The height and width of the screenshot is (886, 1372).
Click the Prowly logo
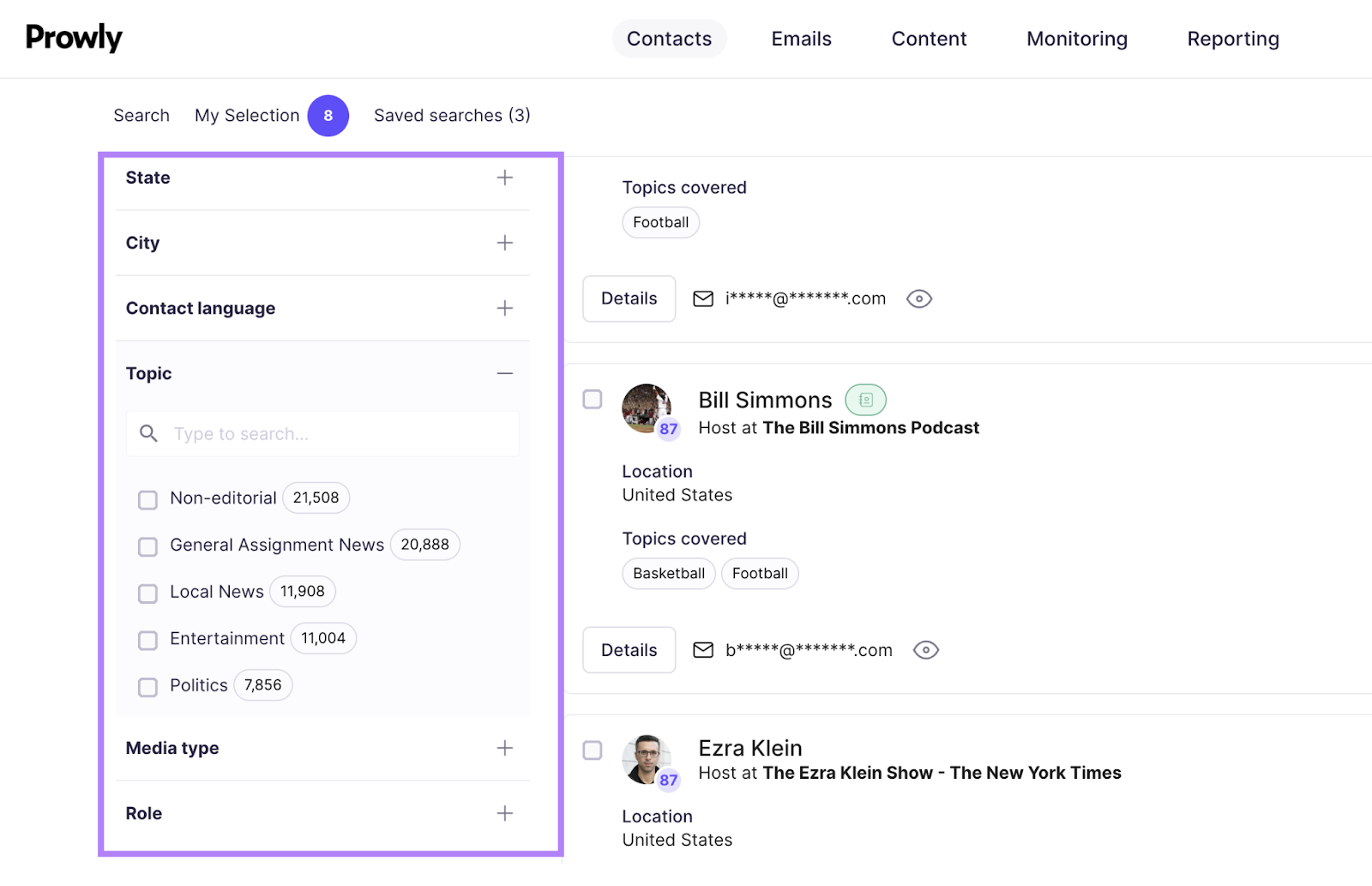pyautogui.click(x=74, y=37)
